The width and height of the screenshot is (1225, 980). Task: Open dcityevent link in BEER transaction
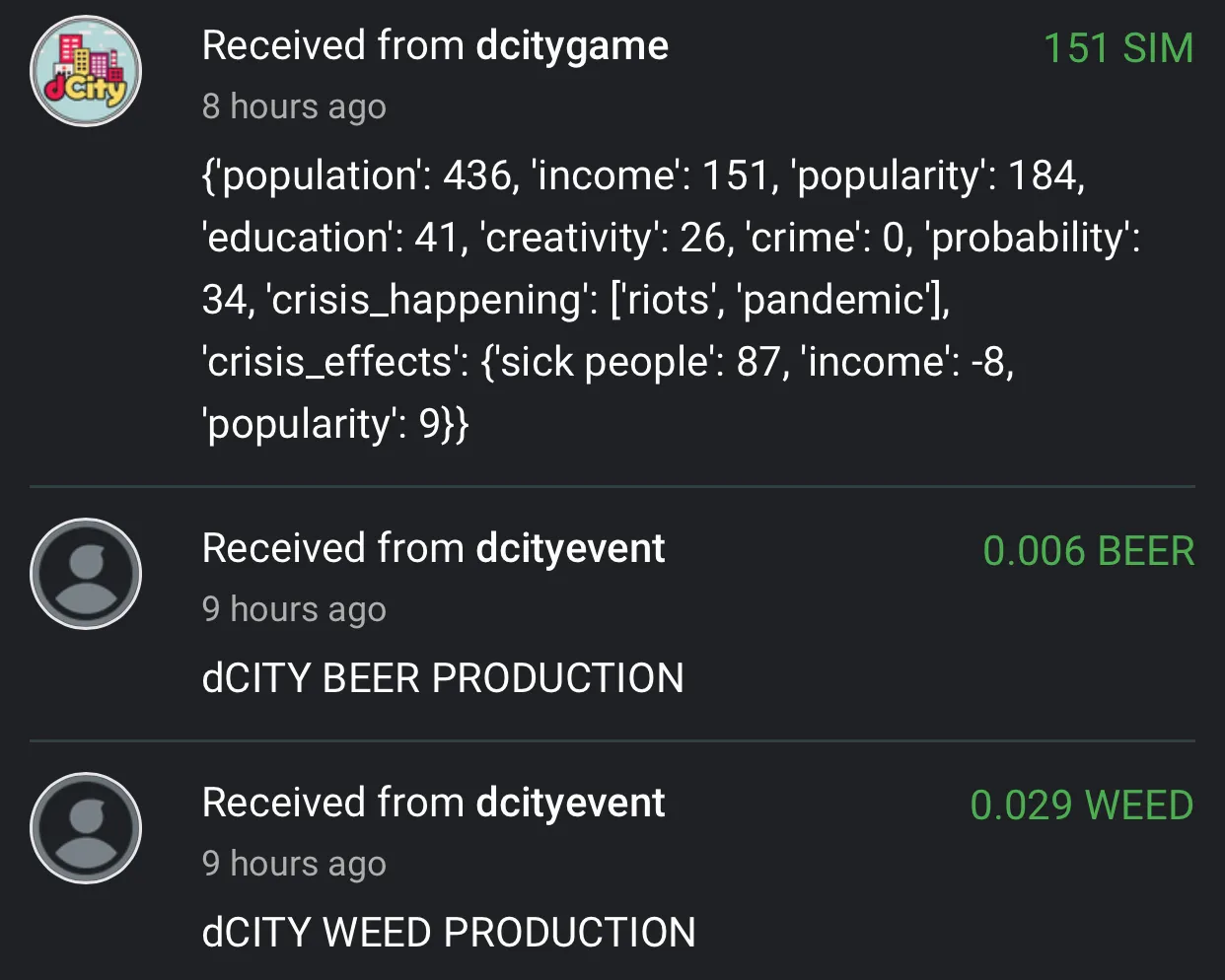(570, 548)
